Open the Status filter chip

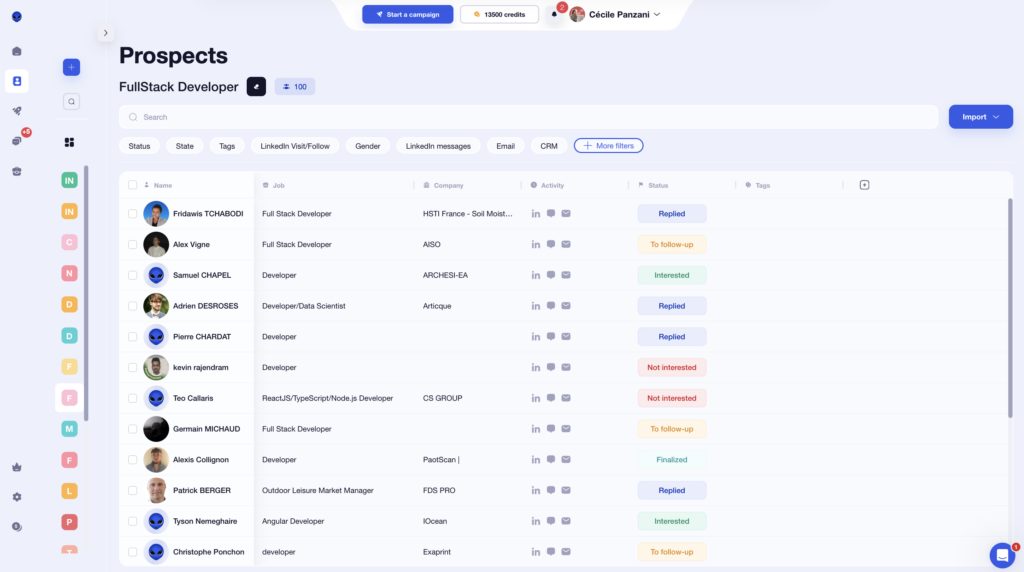coord(139,146)
